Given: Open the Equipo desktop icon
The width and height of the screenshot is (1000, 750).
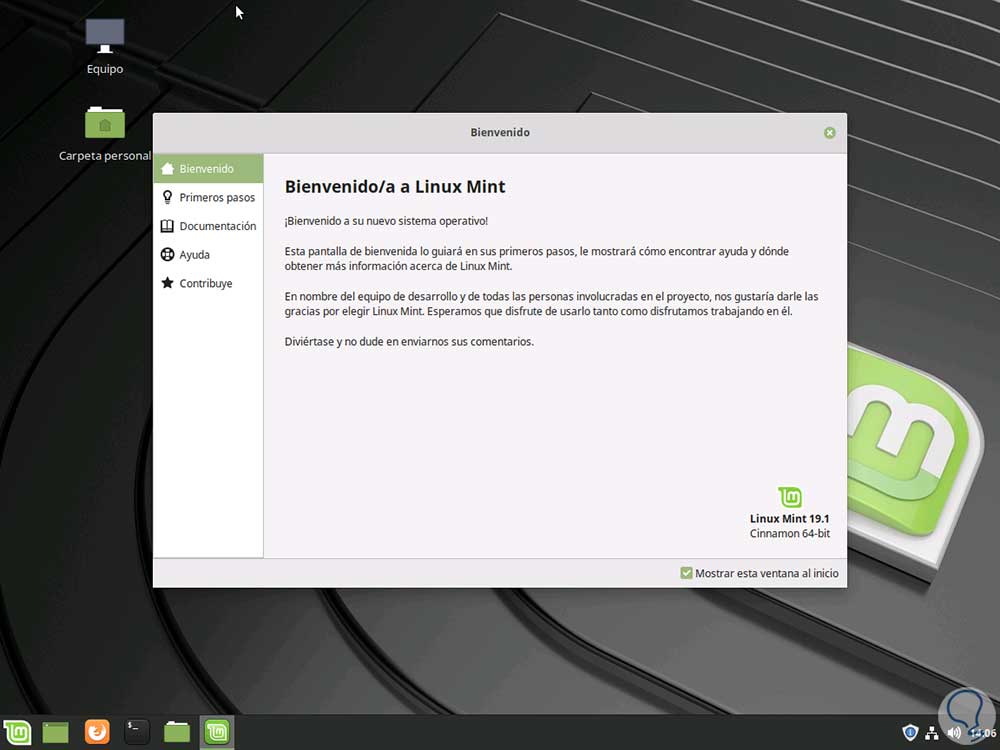Looking at the screenshot, I should [105, 47].
